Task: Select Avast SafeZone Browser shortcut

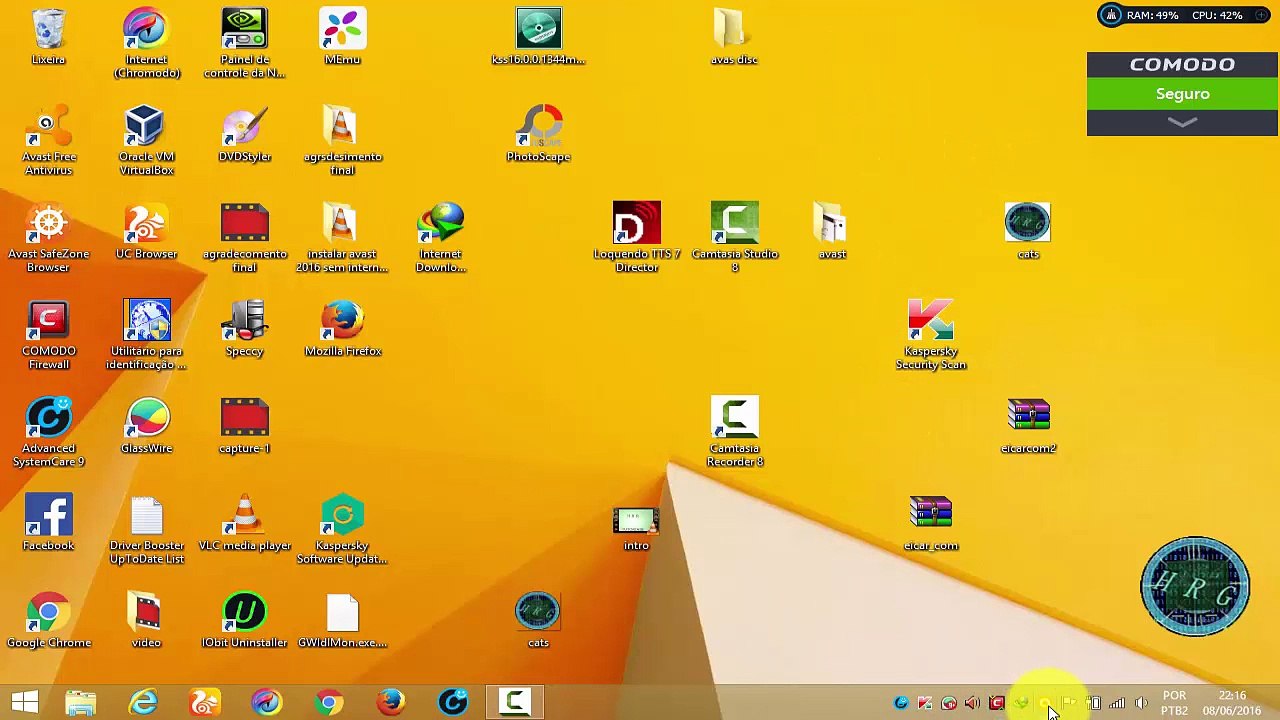Action: (48, 237)
